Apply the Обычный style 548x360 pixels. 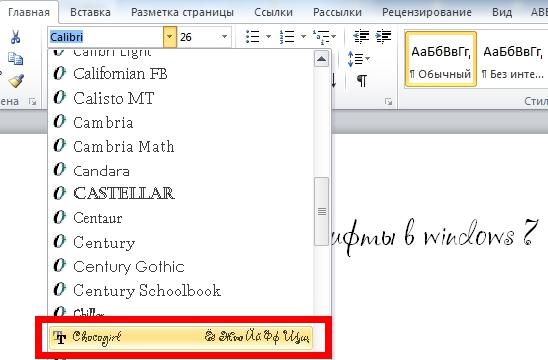point(441,59)
